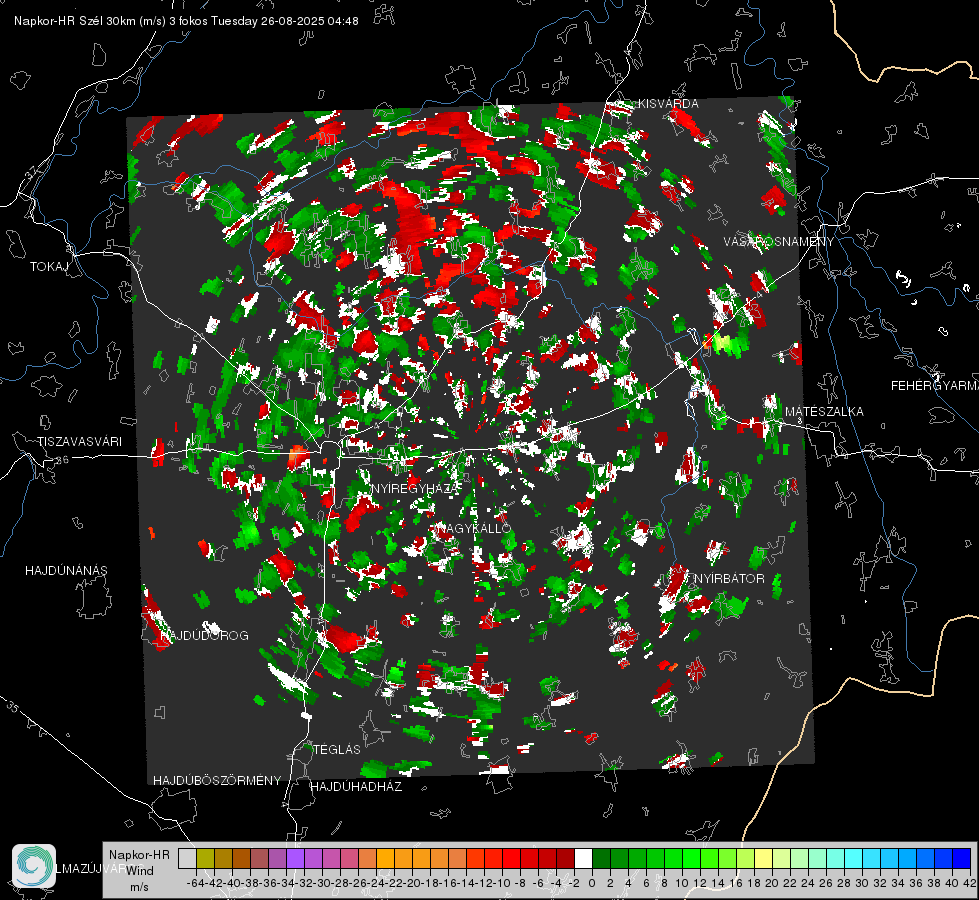Click the gray first swatch in the legend

pyautogui.click(x=187, y=859)
